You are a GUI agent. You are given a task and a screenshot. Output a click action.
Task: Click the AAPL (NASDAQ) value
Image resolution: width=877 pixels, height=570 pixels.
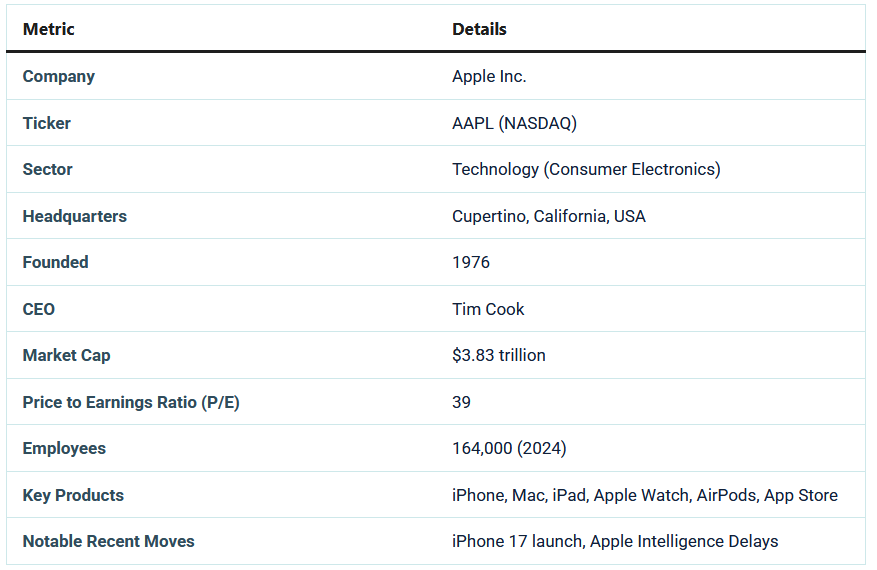pos(514,123)
